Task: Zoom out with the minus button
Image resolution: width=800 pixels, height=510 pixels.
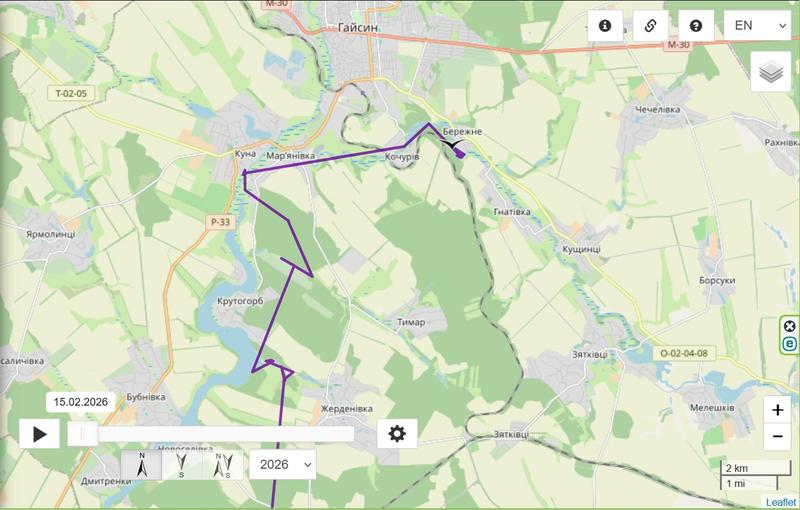Action: 778,437
